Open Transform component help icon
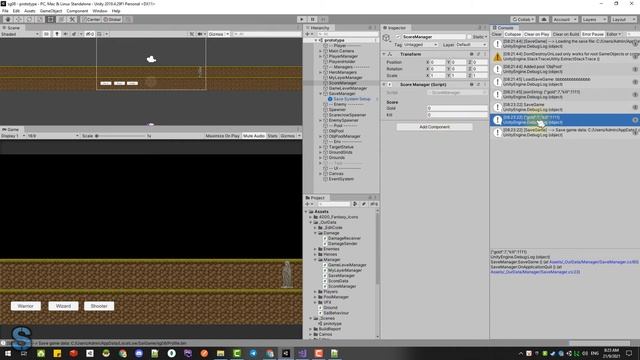This screenshot has width=640, height=360. (471, 54)
